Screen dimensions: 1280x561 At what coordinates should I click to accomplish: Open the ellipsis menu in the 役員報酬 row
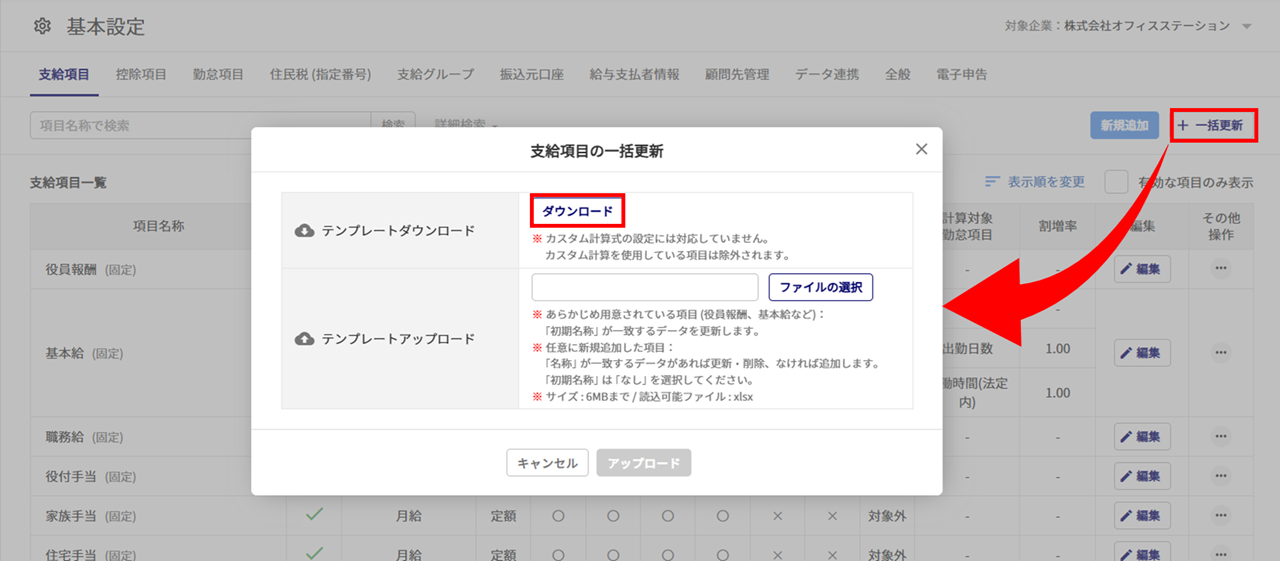click(1220, 268)
